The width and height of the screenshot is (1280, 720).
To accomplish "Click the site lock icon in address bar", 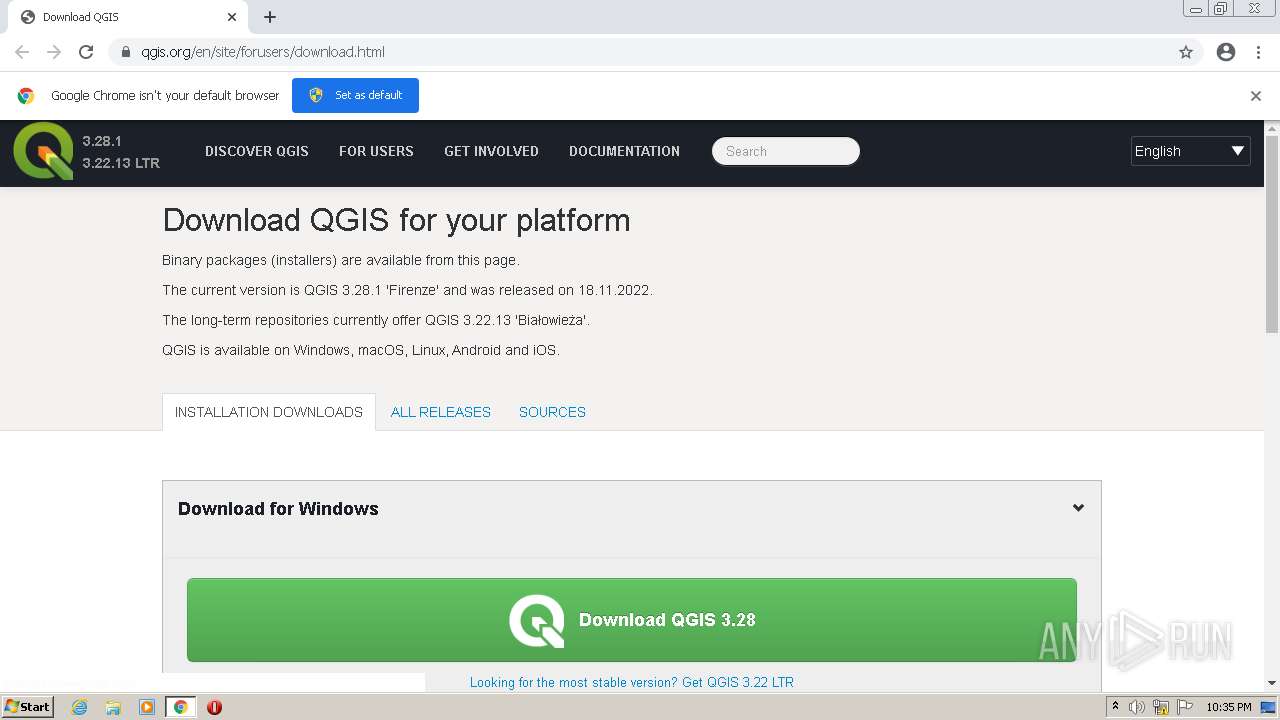I will click(x=126, y=52).
